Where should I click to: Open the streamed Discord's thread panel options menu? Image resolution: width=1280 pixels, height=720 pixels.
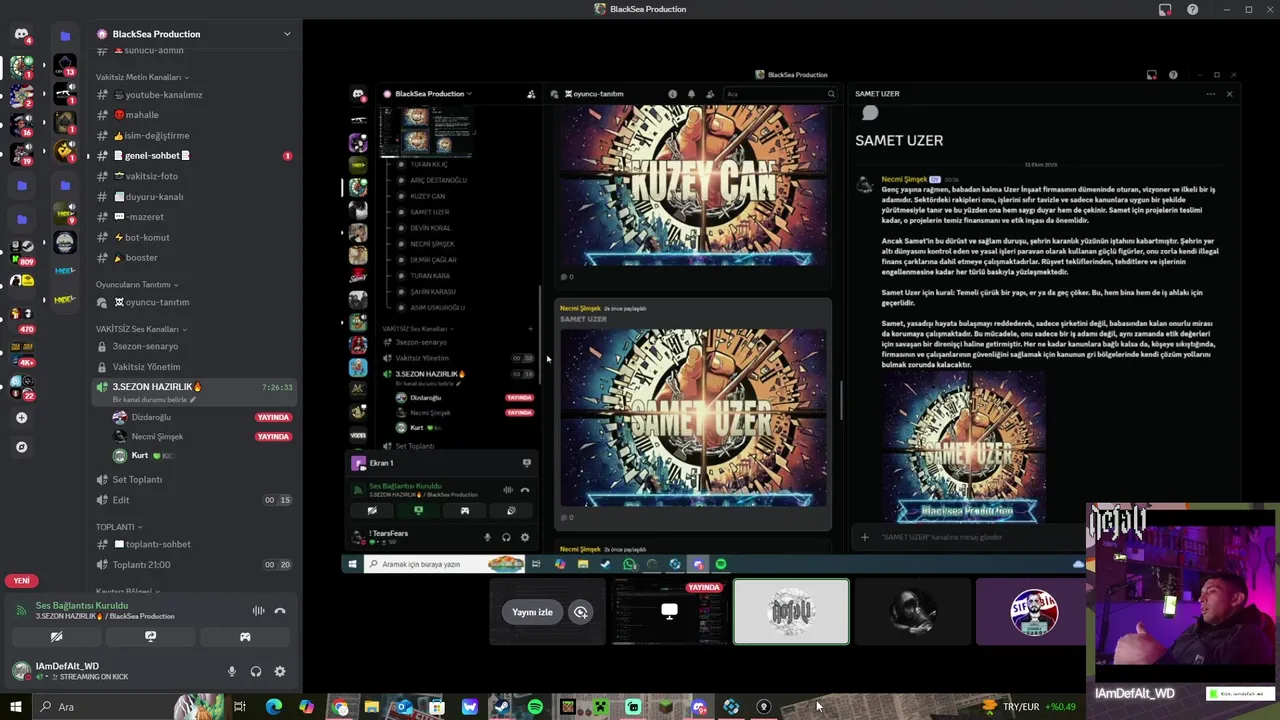point(1210,94)
